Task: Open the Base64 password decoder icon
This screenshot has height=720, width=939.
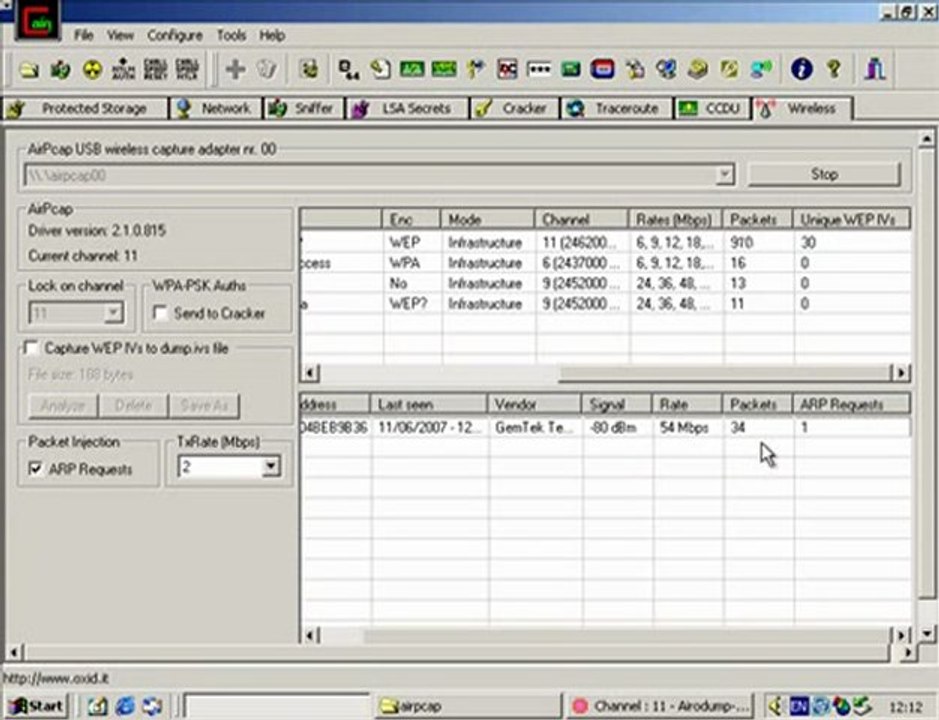Action: point(348,69)
